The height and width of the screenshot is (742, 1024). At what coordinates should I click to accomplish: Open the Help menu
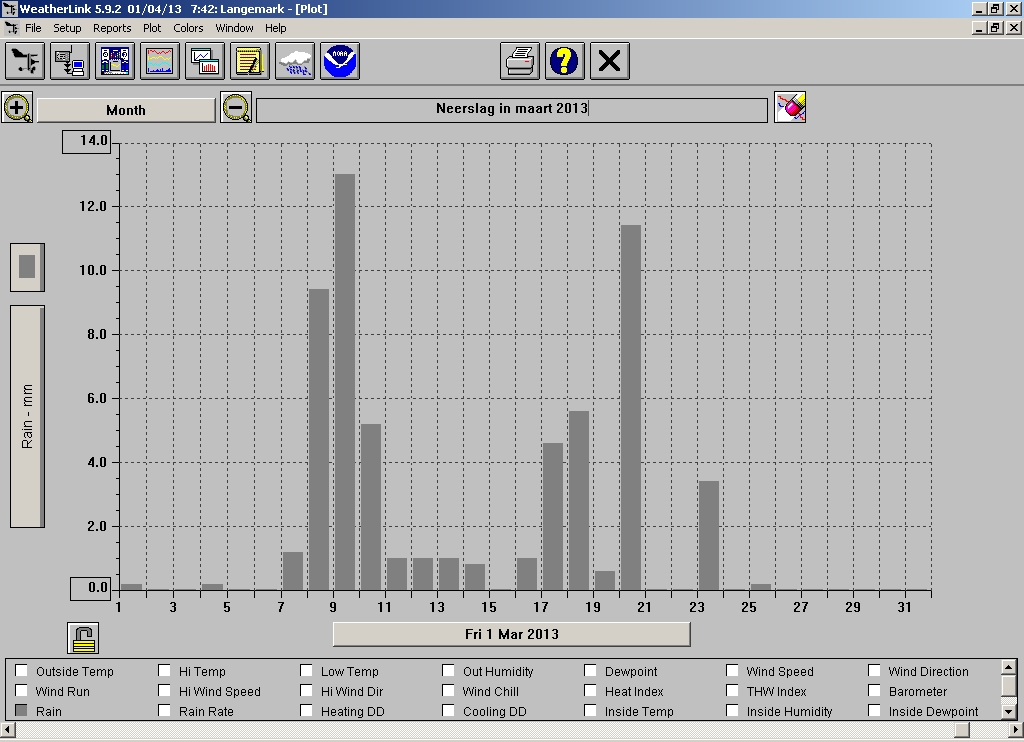coord(276,28)
